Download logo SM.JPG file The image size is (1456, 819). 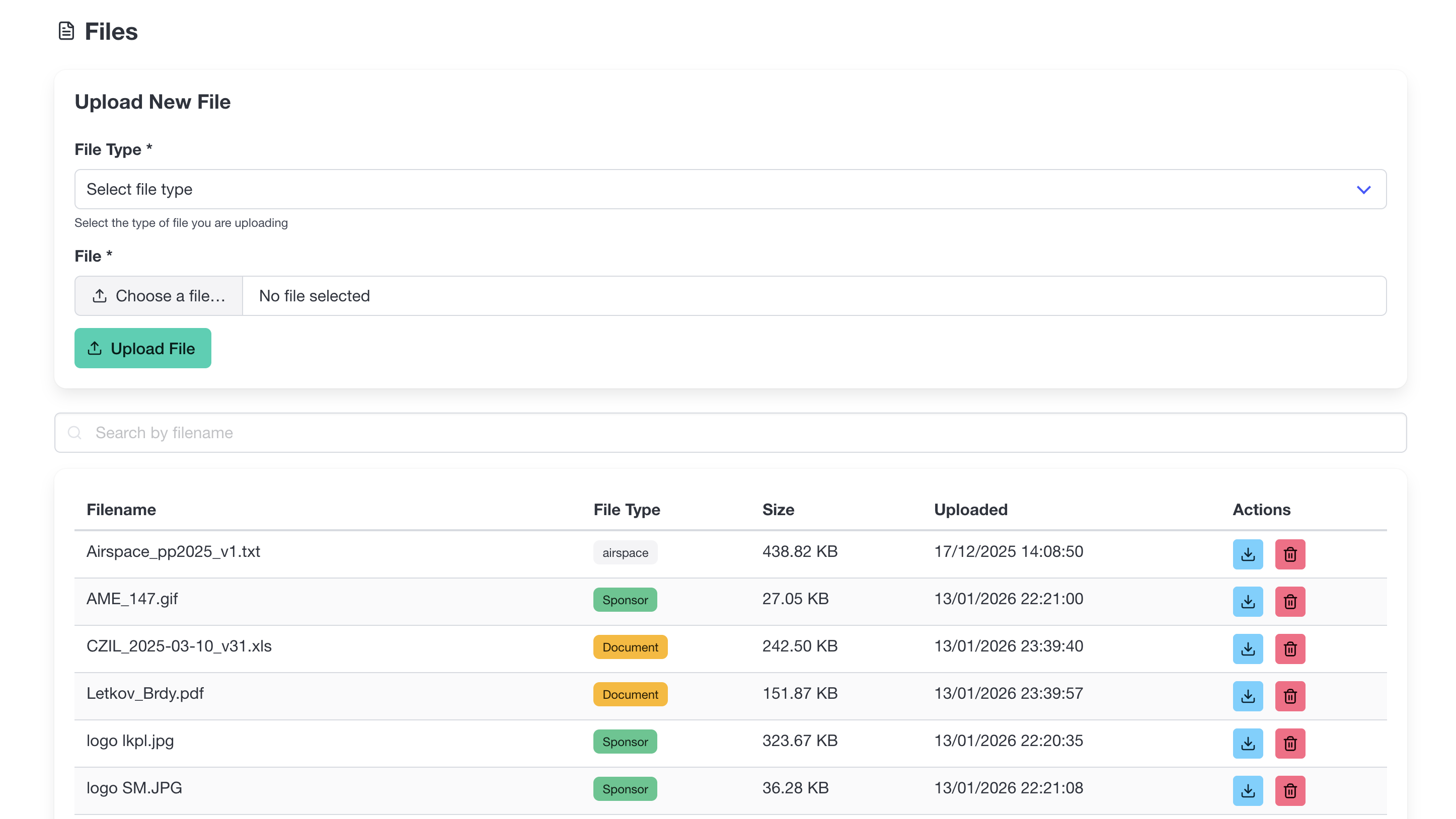pyautogui.click(x=1248, y=790)
